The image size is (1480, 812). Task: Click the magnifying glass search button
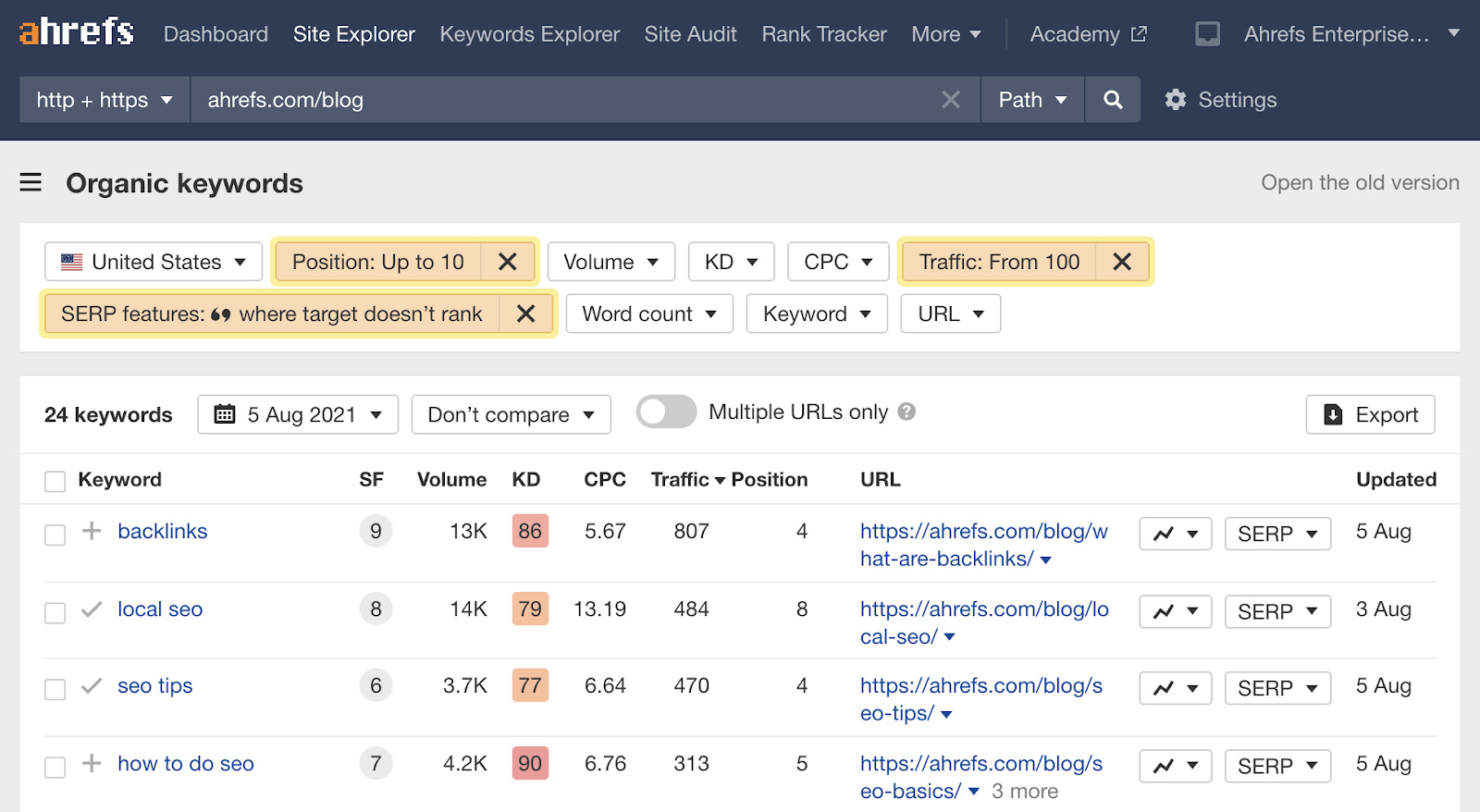tap(1113, 100)
